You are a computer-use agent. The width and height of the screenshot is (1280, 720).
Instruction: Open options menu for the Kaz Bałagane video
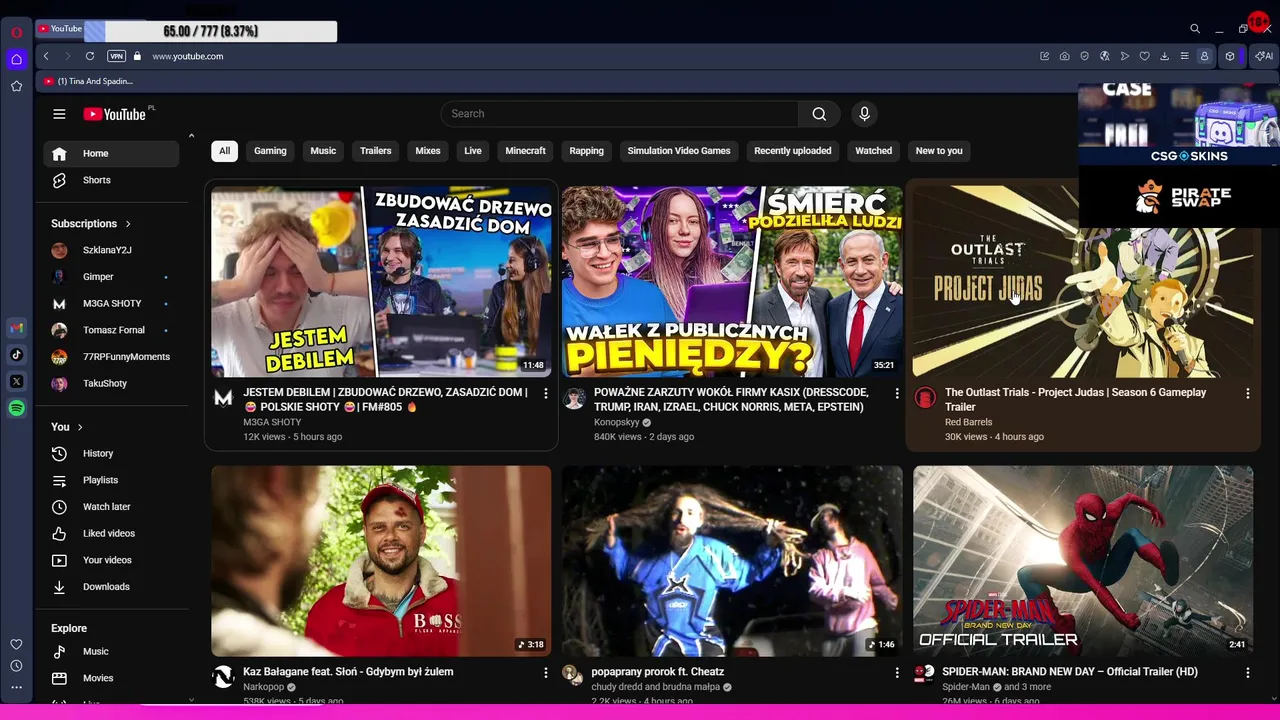[545, 673]
